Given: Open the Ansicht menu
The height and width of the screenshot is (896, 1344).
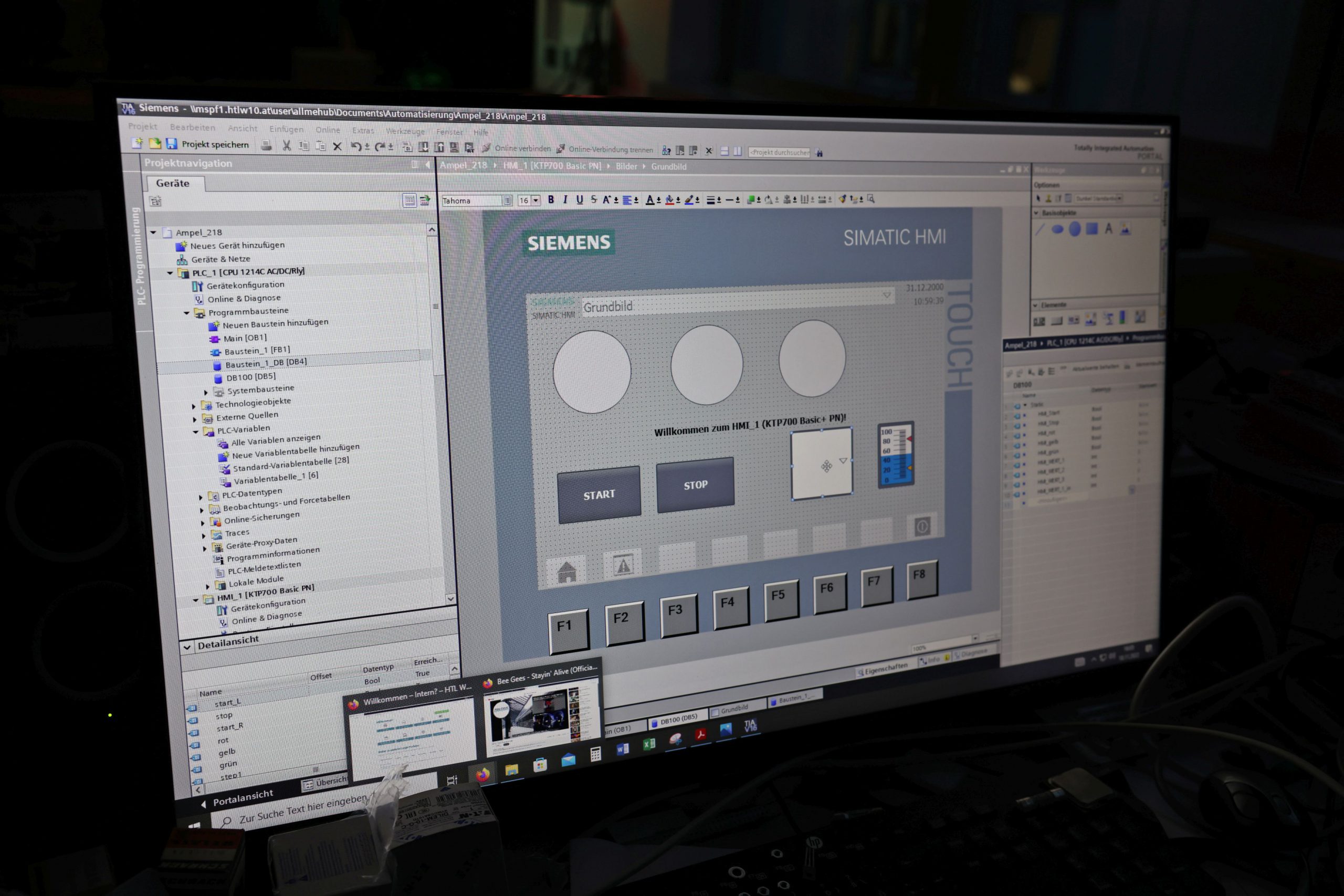Looking at the screenshot, I should (x=242, y=129).
